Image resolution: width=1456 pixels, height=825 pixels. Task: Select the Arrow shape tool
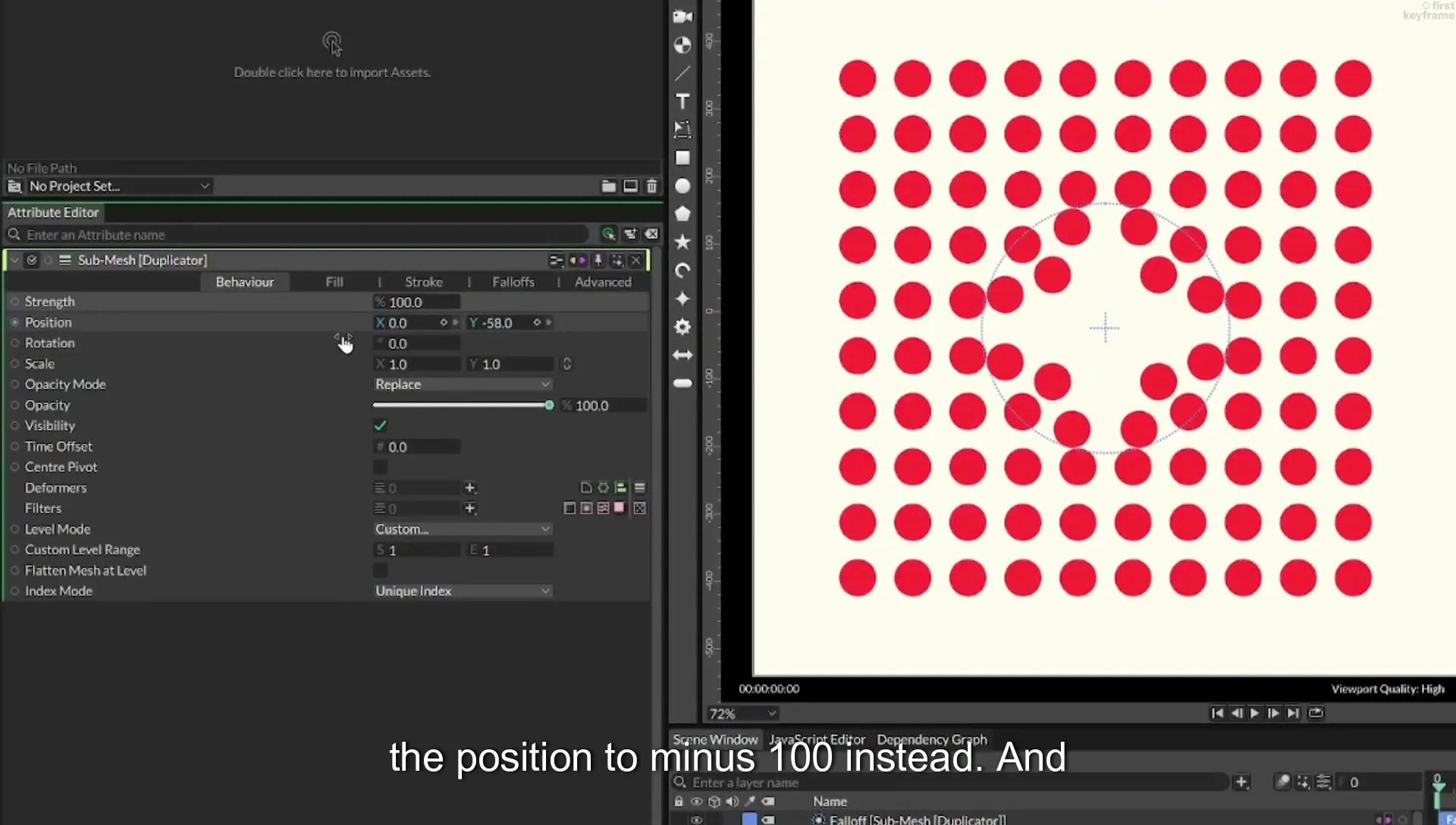[682, 355]
